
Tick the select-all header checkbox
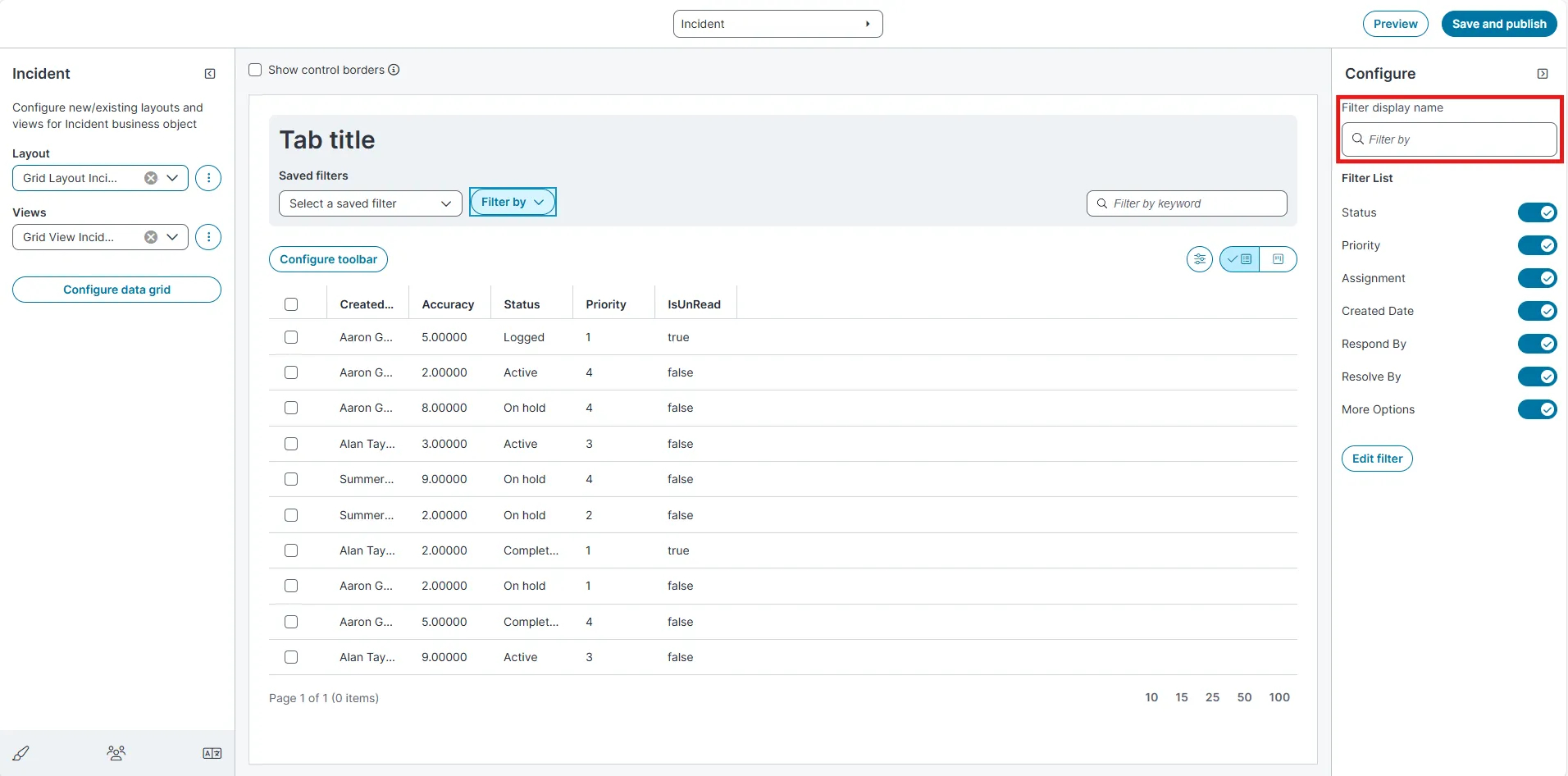coord(291,304)
